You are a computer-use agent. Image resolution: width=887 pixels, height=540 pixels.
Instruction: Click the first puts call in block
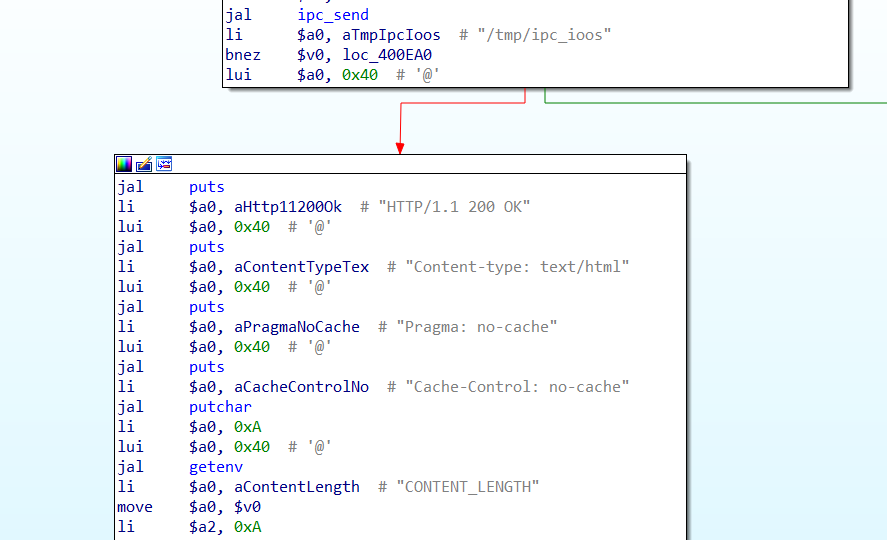[207, 187]
